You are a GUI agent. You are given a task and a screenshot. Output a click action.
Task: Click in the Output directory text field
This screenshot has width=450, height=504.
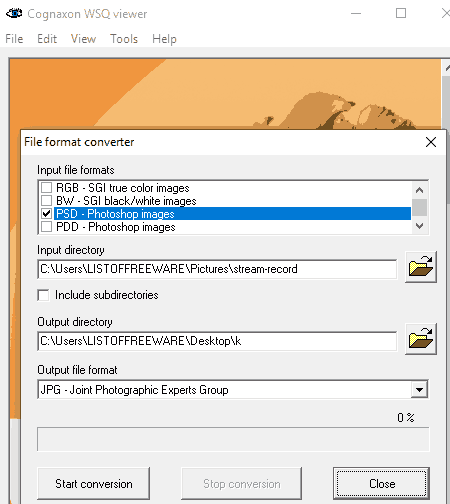[217, 341]
